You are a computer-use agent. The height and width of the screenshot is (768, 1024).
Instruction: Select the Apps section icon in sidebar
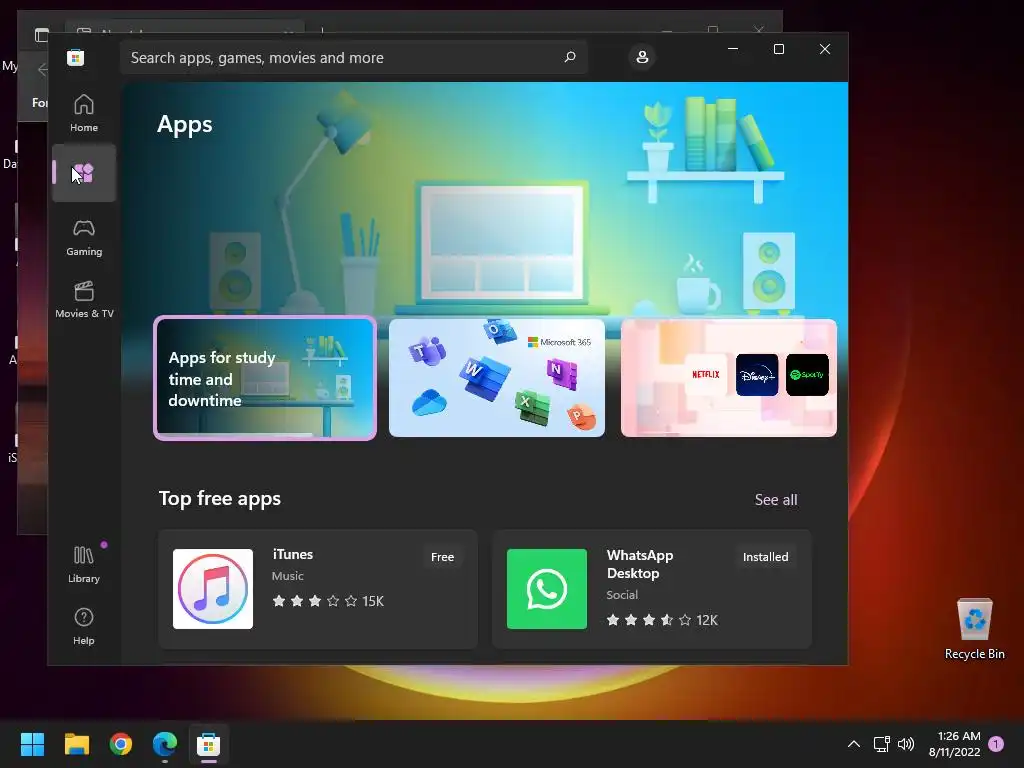click(84, 173)
